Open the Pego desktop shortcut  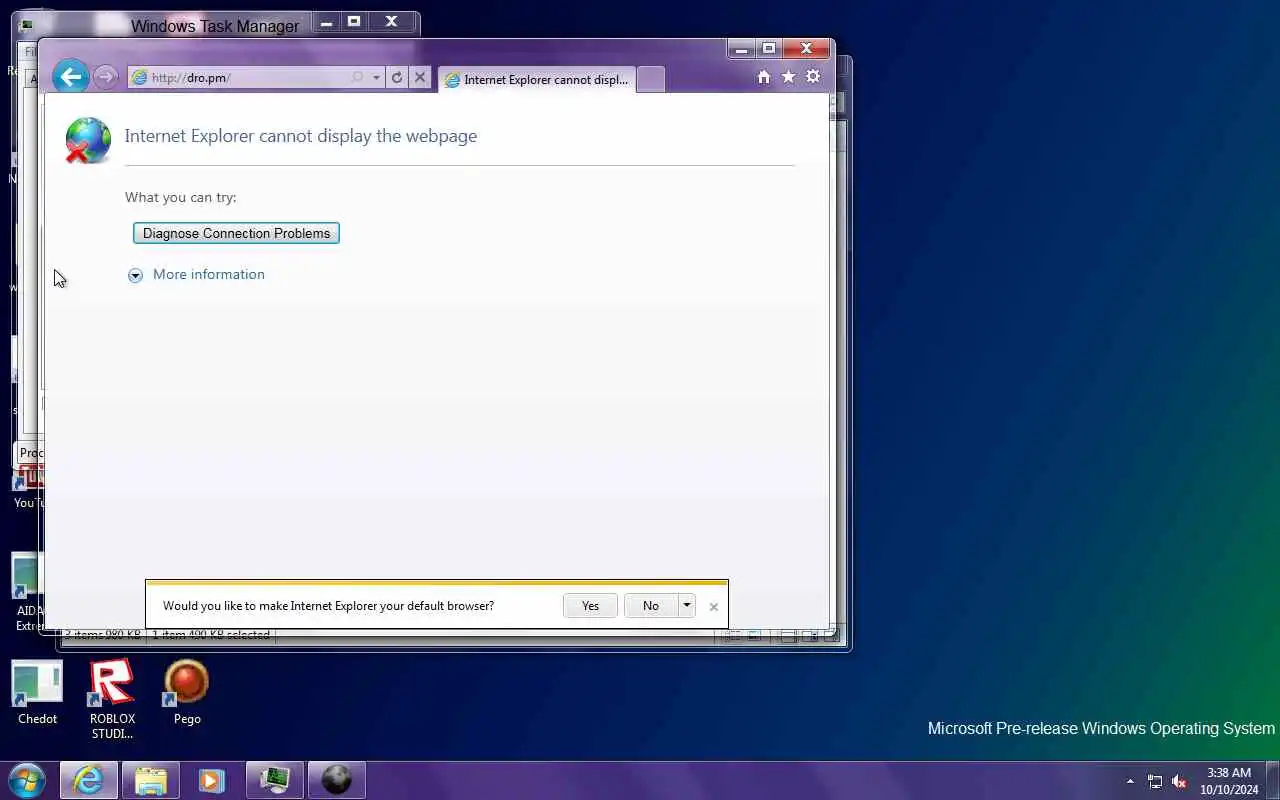click(187, 692)
